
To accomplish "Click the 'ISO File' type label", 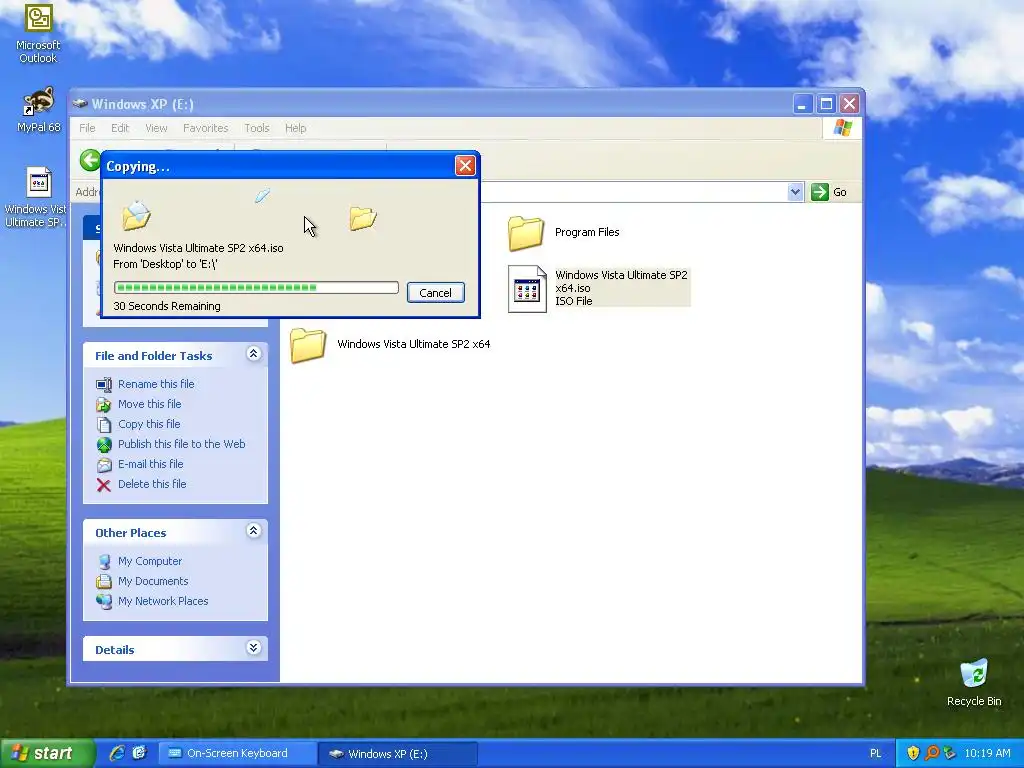I will coord(573,301).
